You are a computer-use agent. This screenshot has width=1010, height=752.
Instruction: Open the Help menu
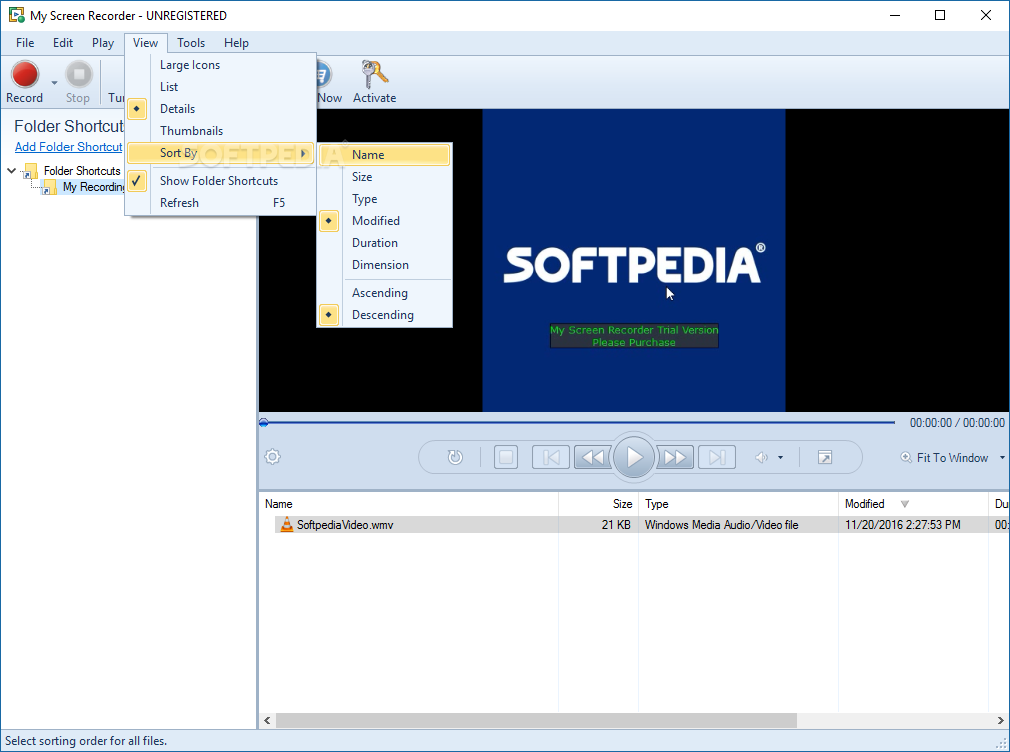coord(236,43)
